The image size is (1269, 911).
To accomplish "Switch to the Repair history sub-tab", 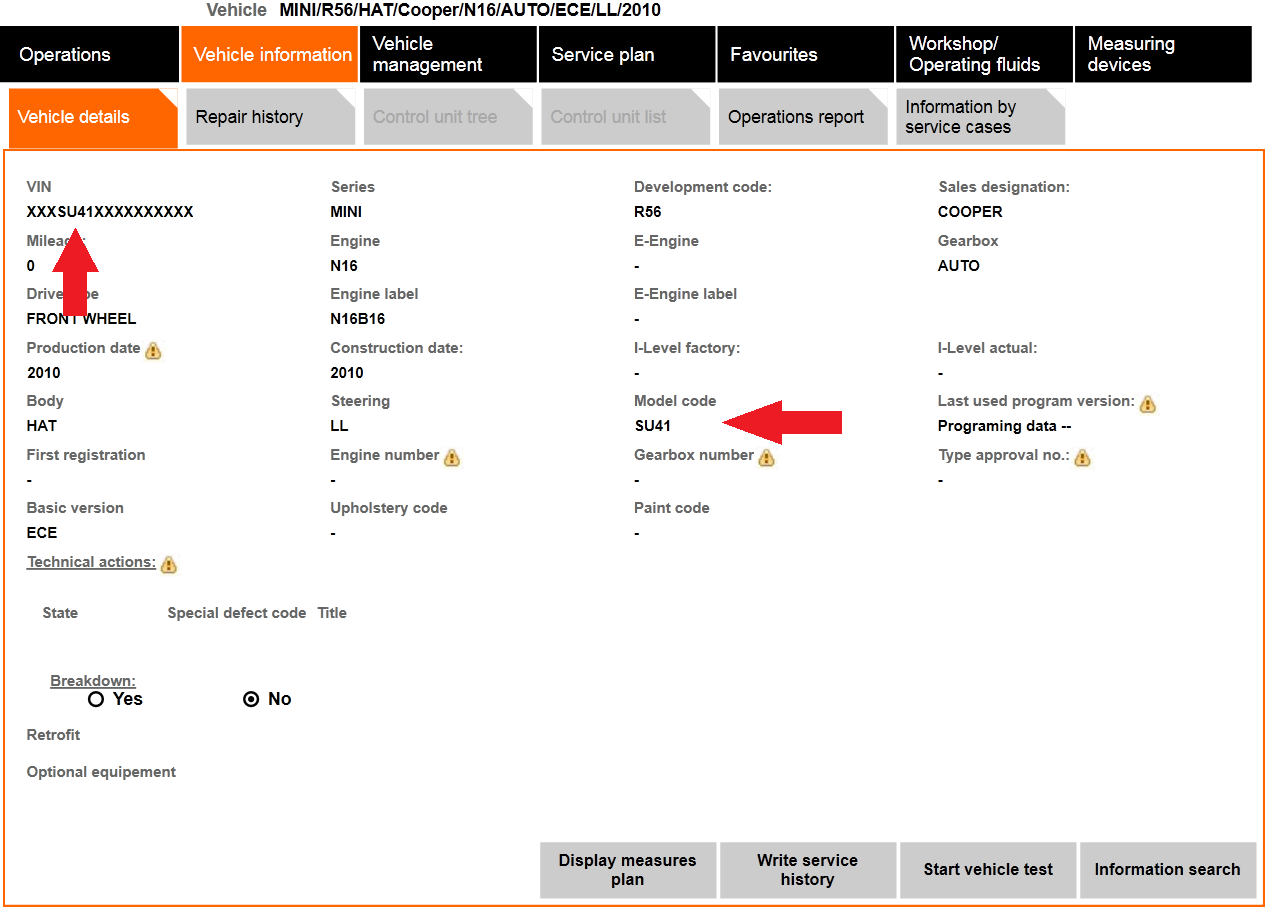I will pos(270,117).
